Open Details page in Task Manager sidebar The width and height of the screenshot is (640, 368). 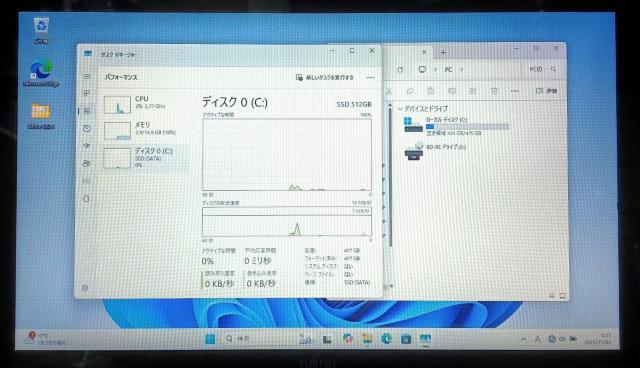[x=87, y=181]
